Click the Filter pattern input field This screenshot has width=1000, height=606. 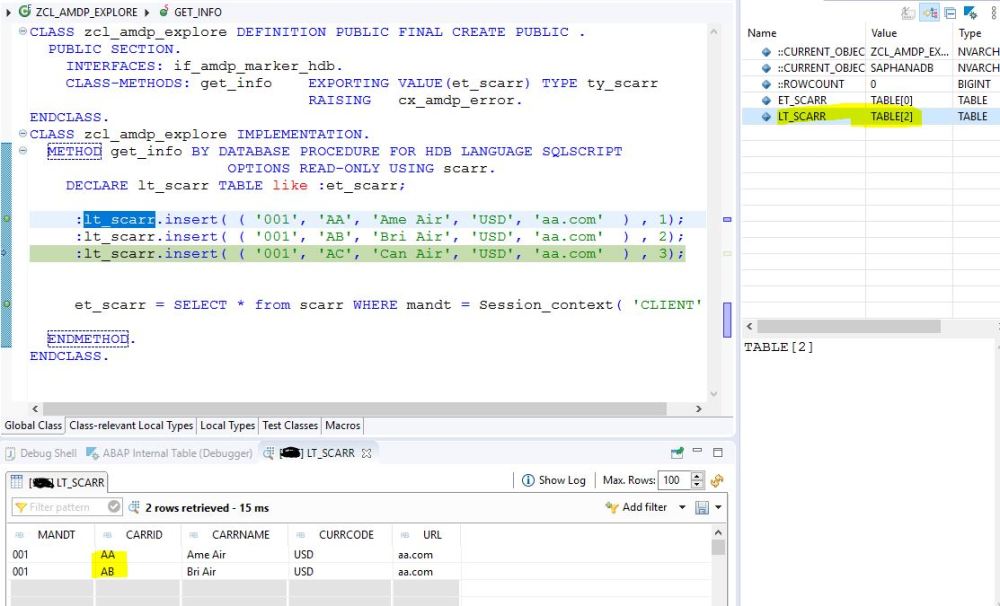pyautogui.click(x=58, y=507)
